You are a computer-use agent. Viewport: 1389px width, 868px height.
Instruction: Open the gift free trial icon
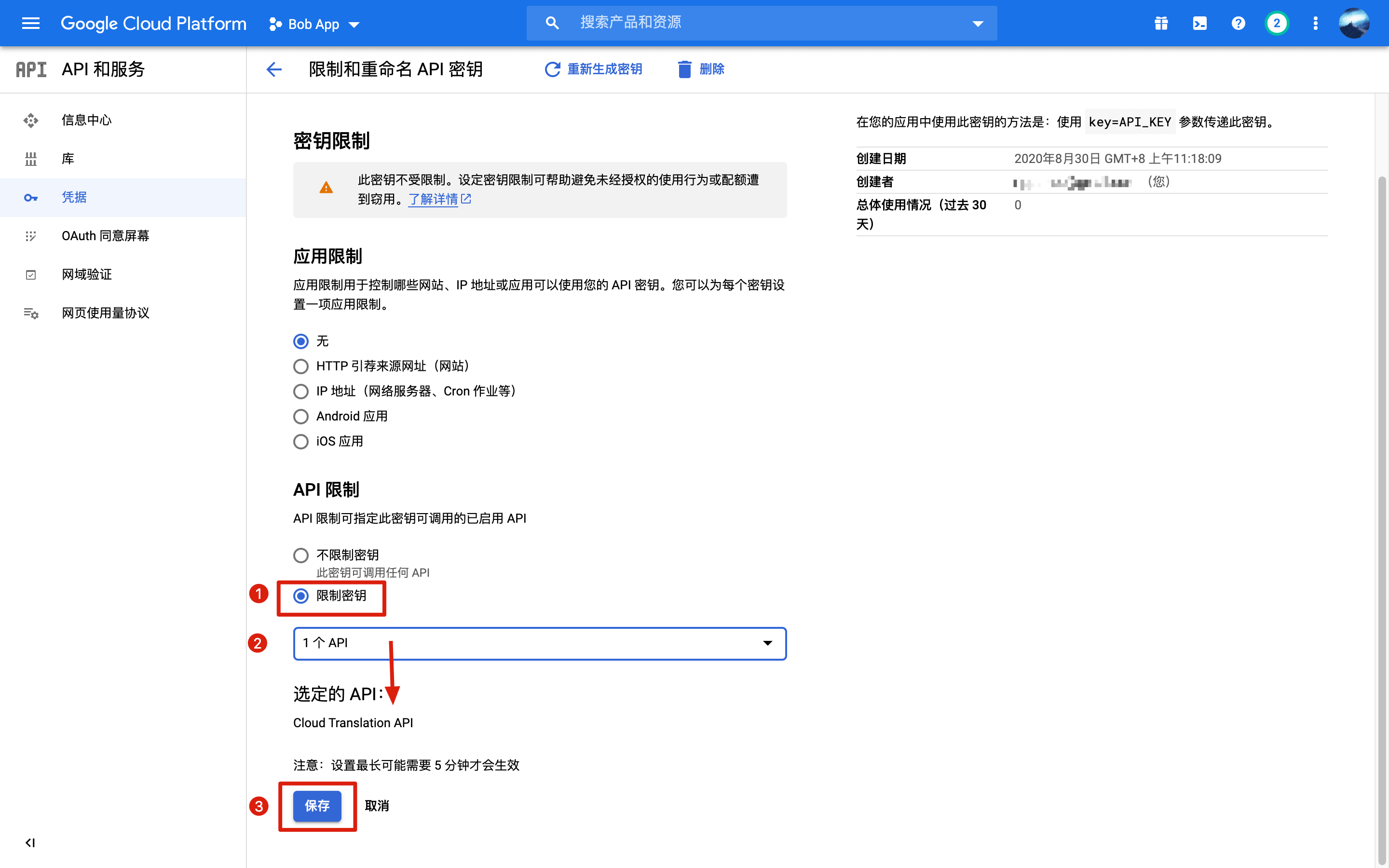pyautogui.click(x=1161, y=23)
